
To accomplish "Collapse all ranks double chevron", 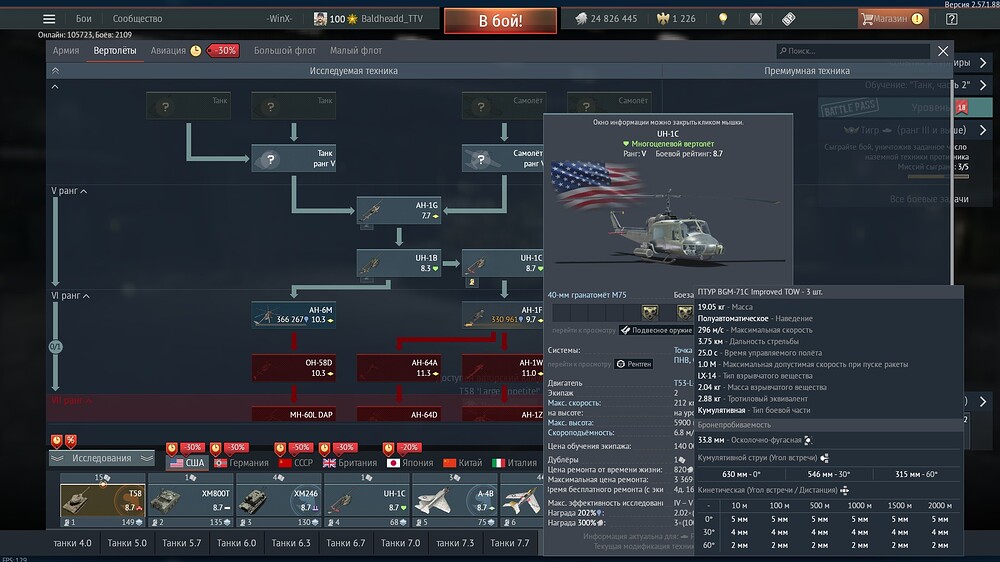I will (x=55, y=71).
